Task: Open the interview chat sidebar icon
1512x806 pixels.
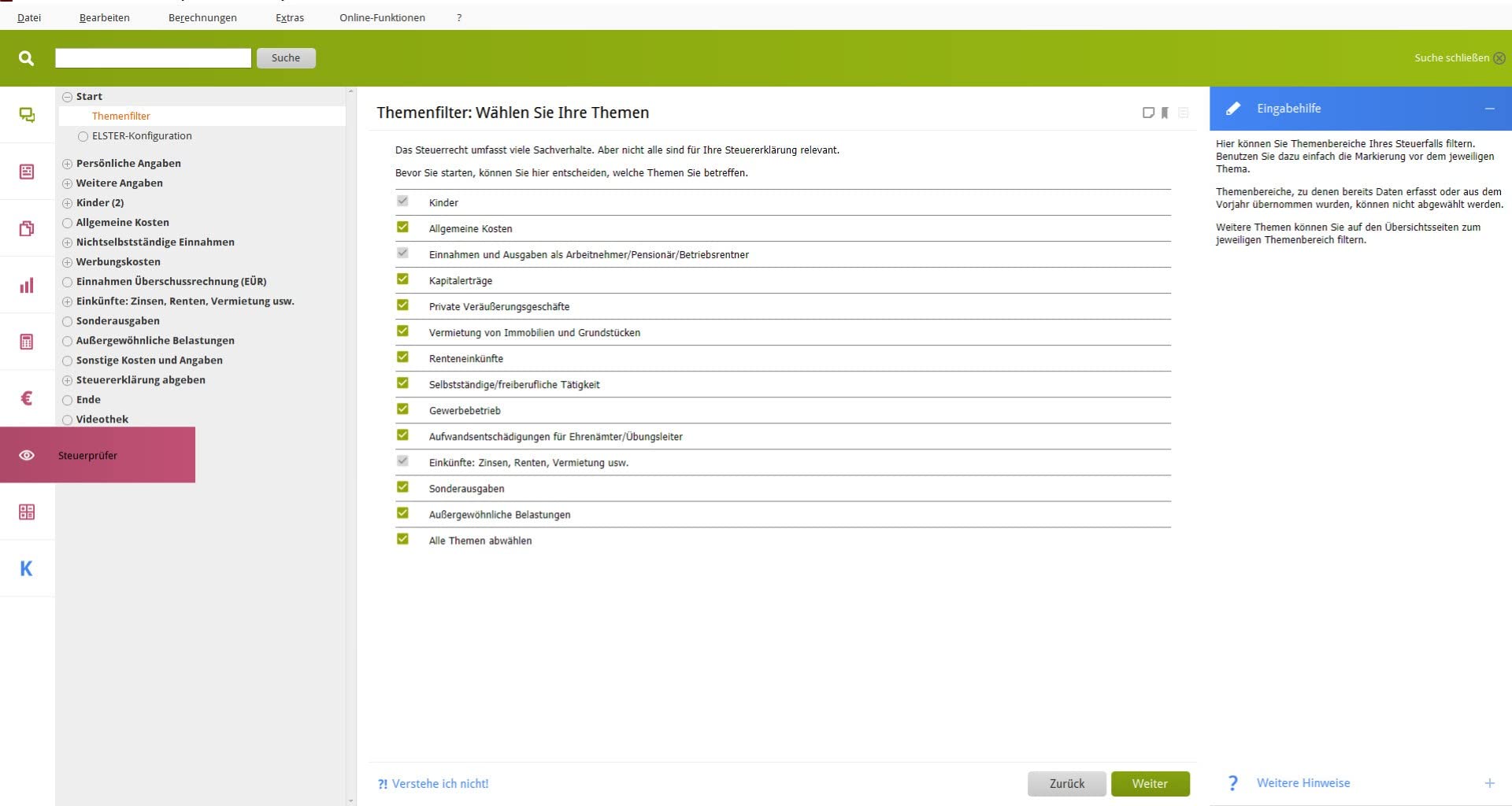Action: (x=27, y=115)
